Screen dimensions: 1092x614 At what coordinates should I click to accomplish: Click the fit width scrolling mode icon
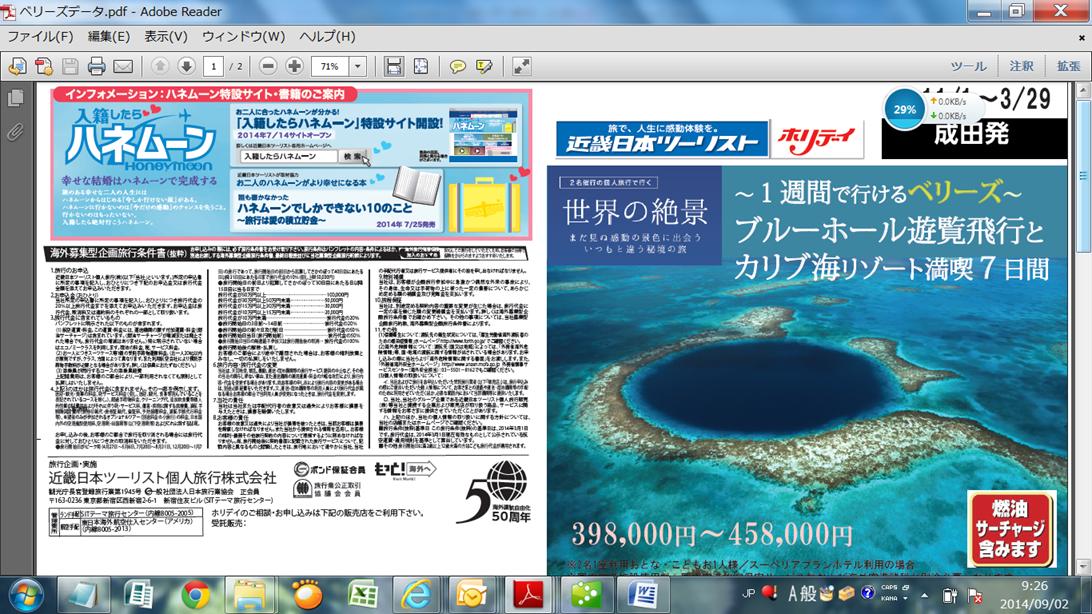coord(394,66)
